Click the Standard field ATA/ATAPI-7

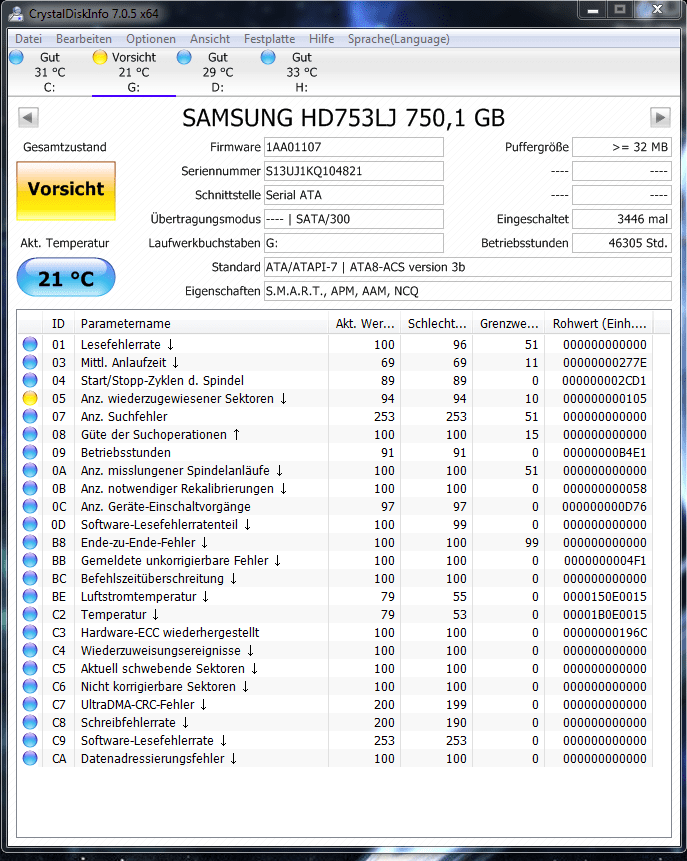[468, 267]
